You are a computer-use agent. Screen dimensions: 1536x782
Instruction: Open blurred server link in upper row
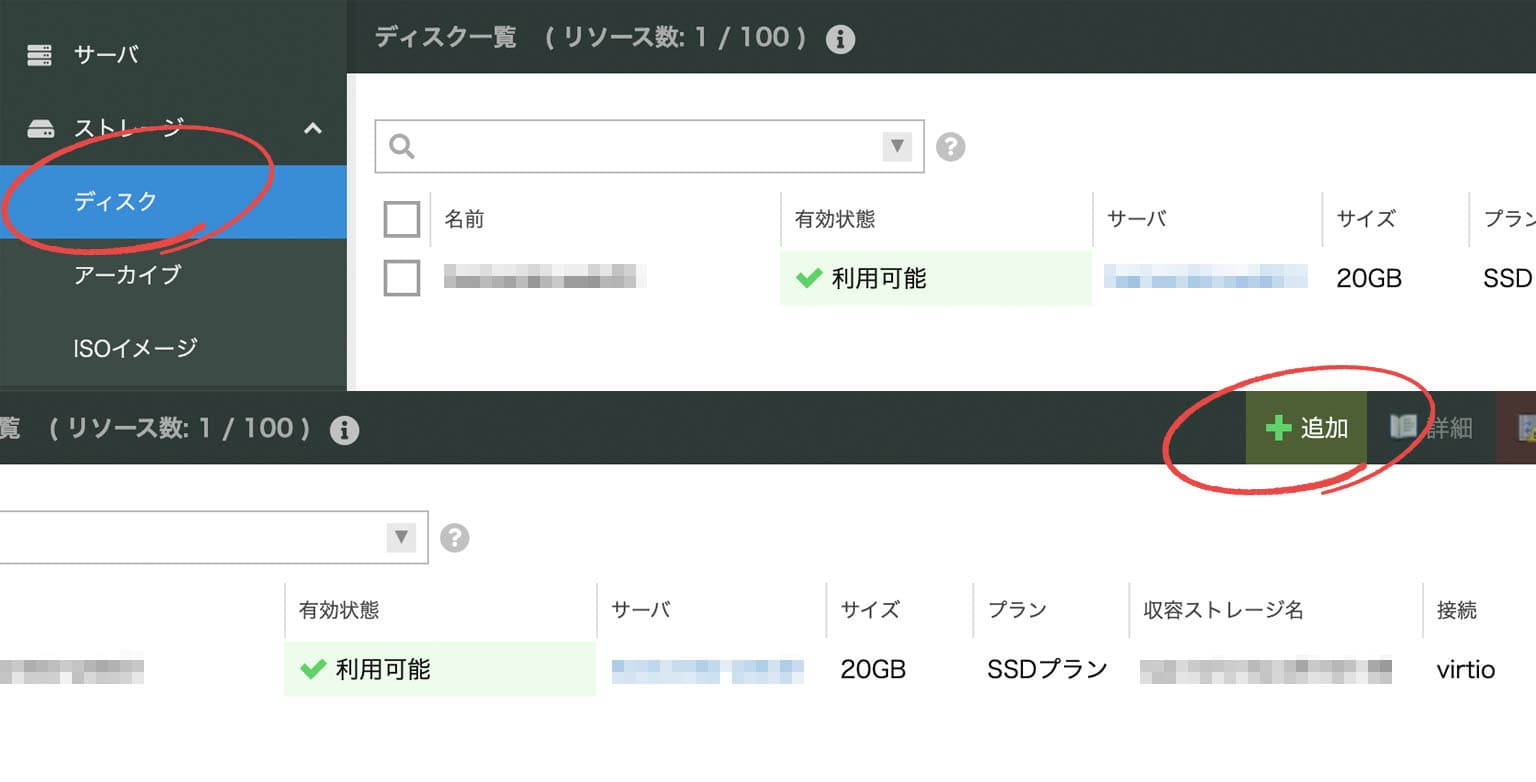(1206, 276)
